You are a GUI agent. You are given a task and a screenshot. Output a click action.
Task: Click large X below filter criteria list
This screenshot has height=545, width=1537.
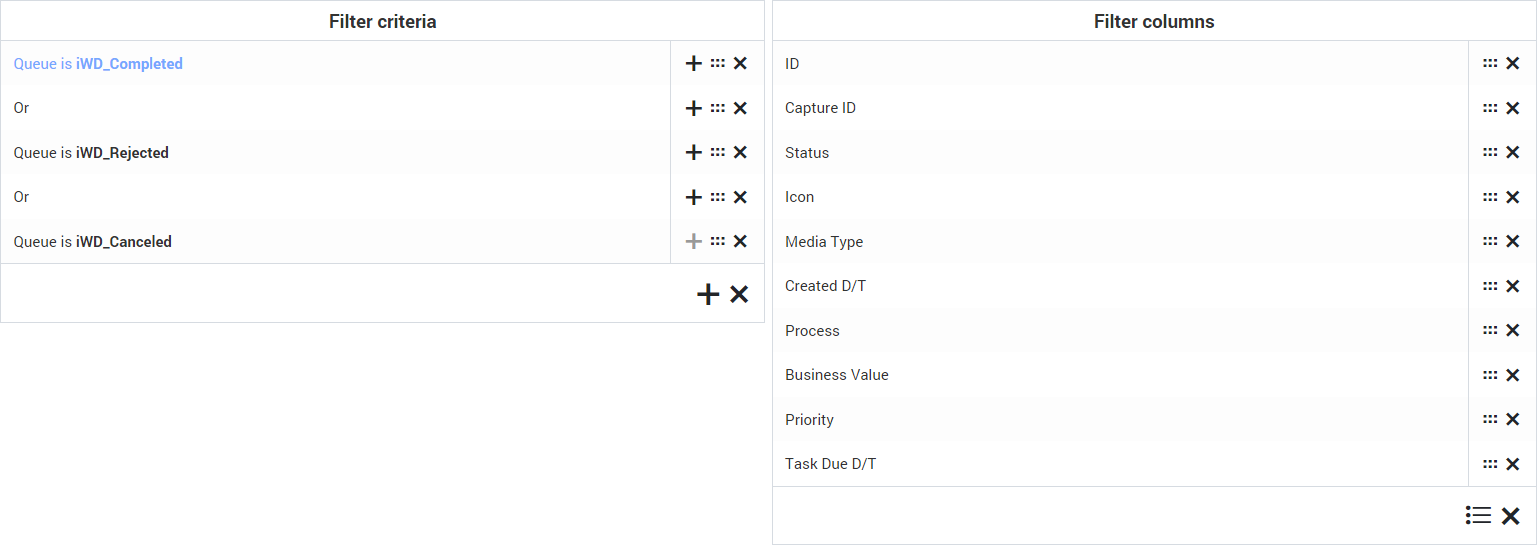(x=739, y=294)
